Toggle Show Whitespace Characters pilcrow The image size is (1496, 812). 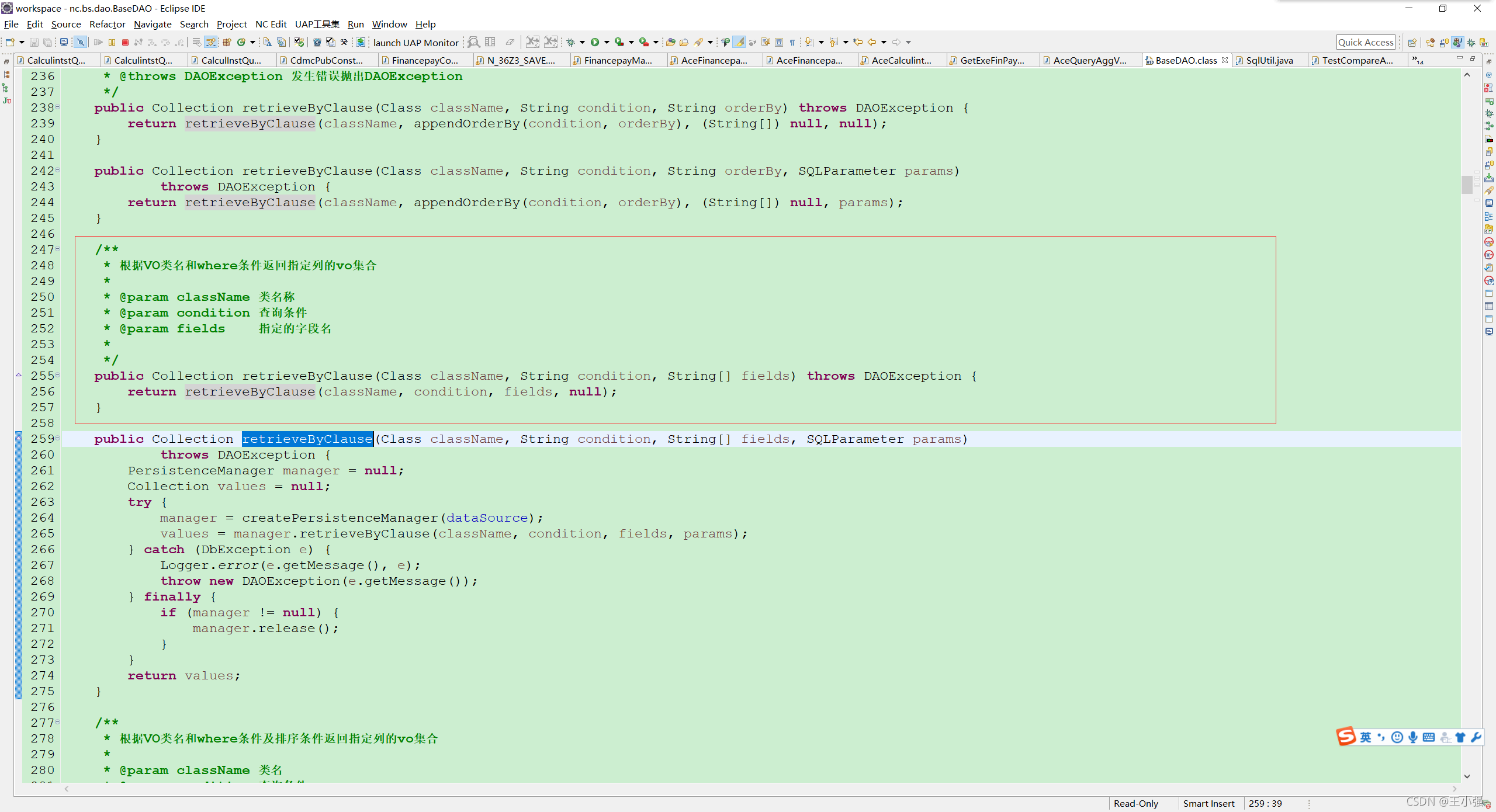792,42
